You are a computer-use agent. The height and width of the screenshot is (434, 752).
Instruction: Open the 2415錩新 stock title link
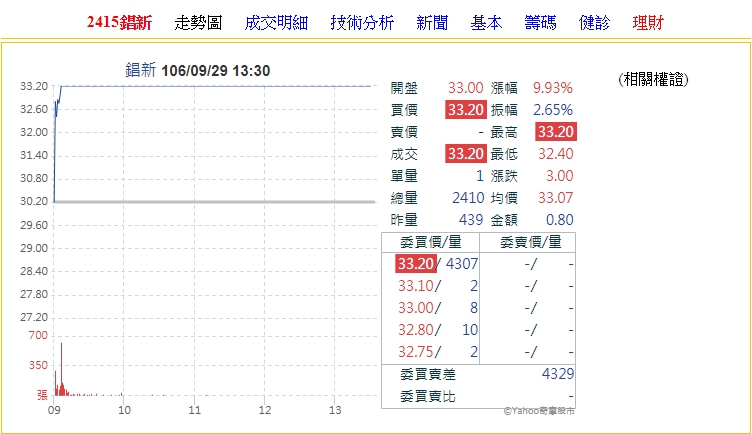pos(119,23)
